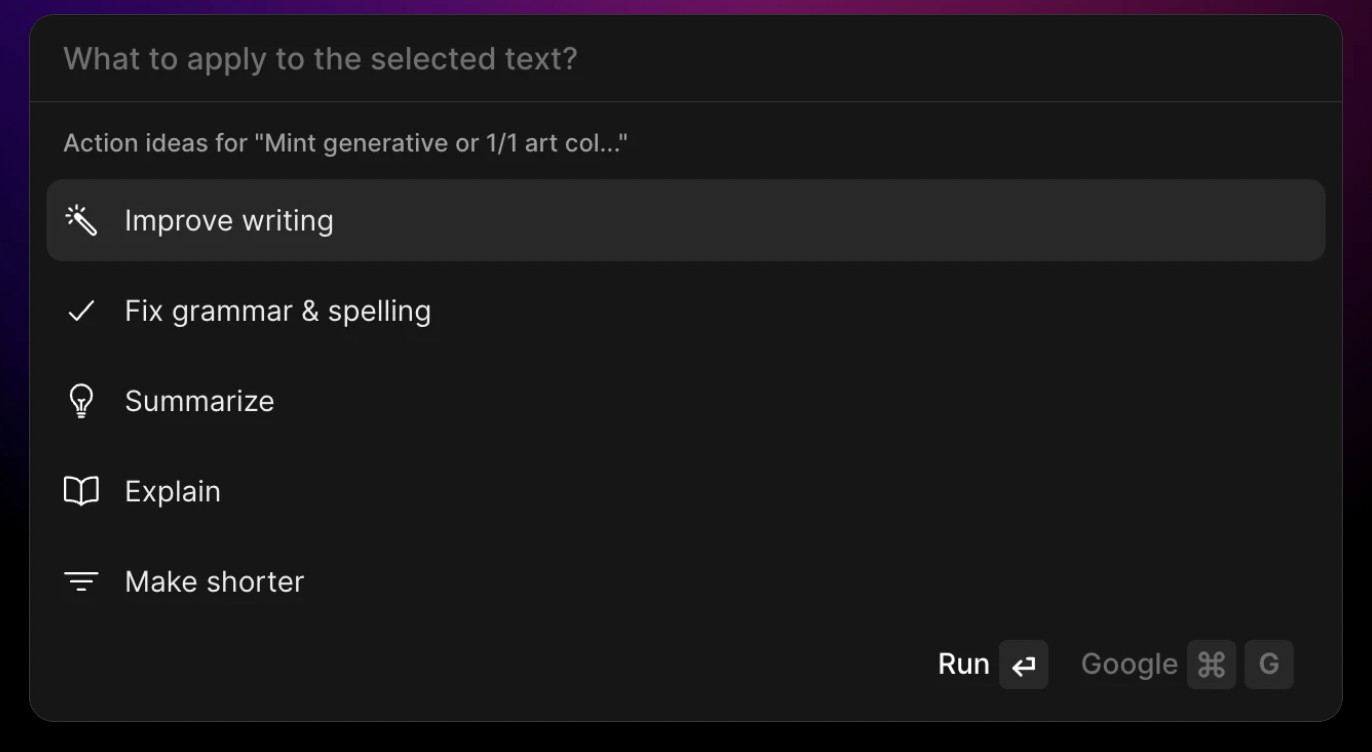The image size is (1372, 752).
Task: Focus the 'What to apply' input field
Action: click(x=686, y=59)
